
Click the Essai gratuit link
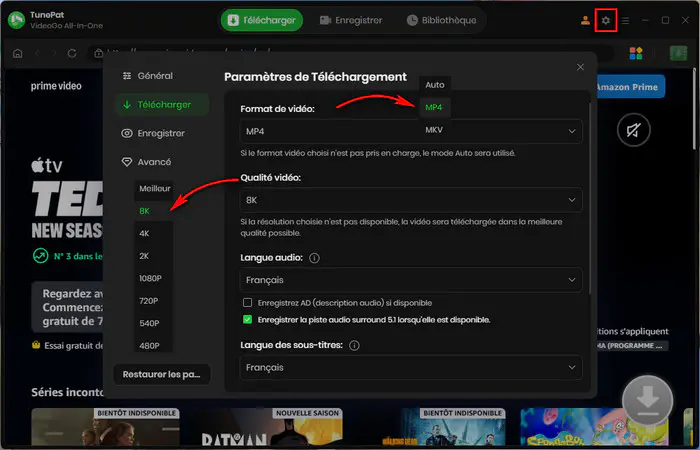[67, 346]
